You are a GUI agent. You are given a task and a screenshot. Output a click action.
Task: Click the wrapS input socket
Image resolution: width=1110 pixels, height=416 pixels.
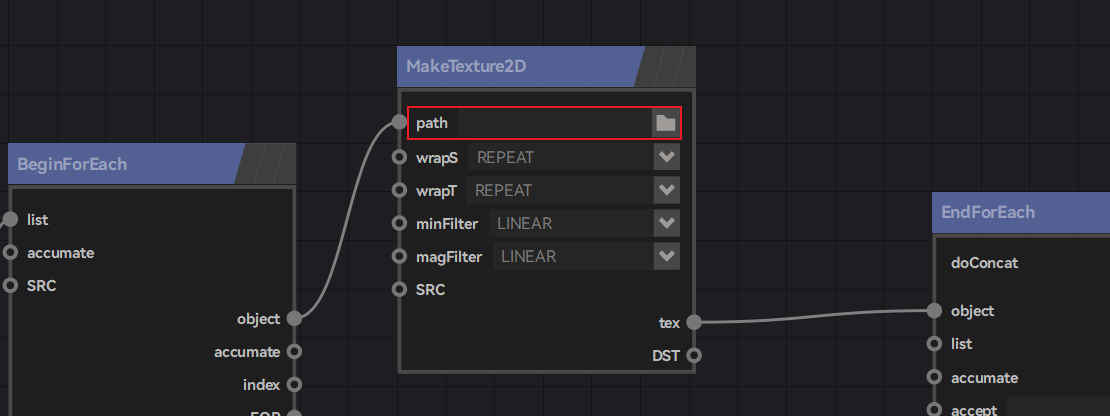[399, 157]
